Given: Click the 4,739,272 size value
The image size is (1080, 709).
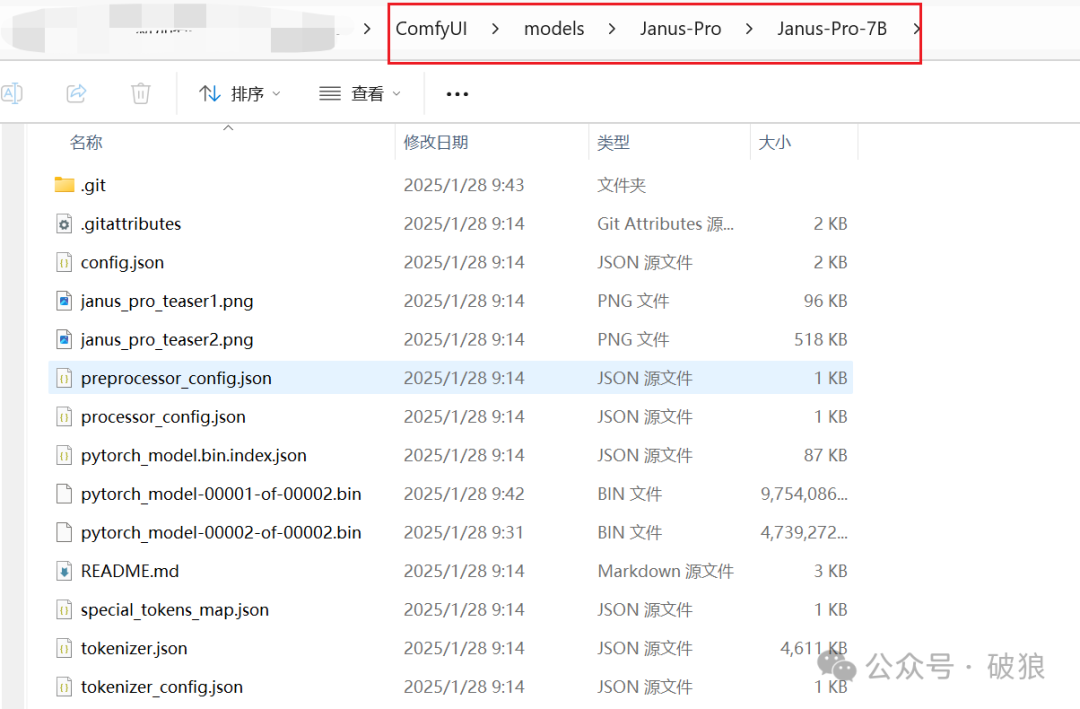Looking at the screenshot, I should click(x=804, y=533).
